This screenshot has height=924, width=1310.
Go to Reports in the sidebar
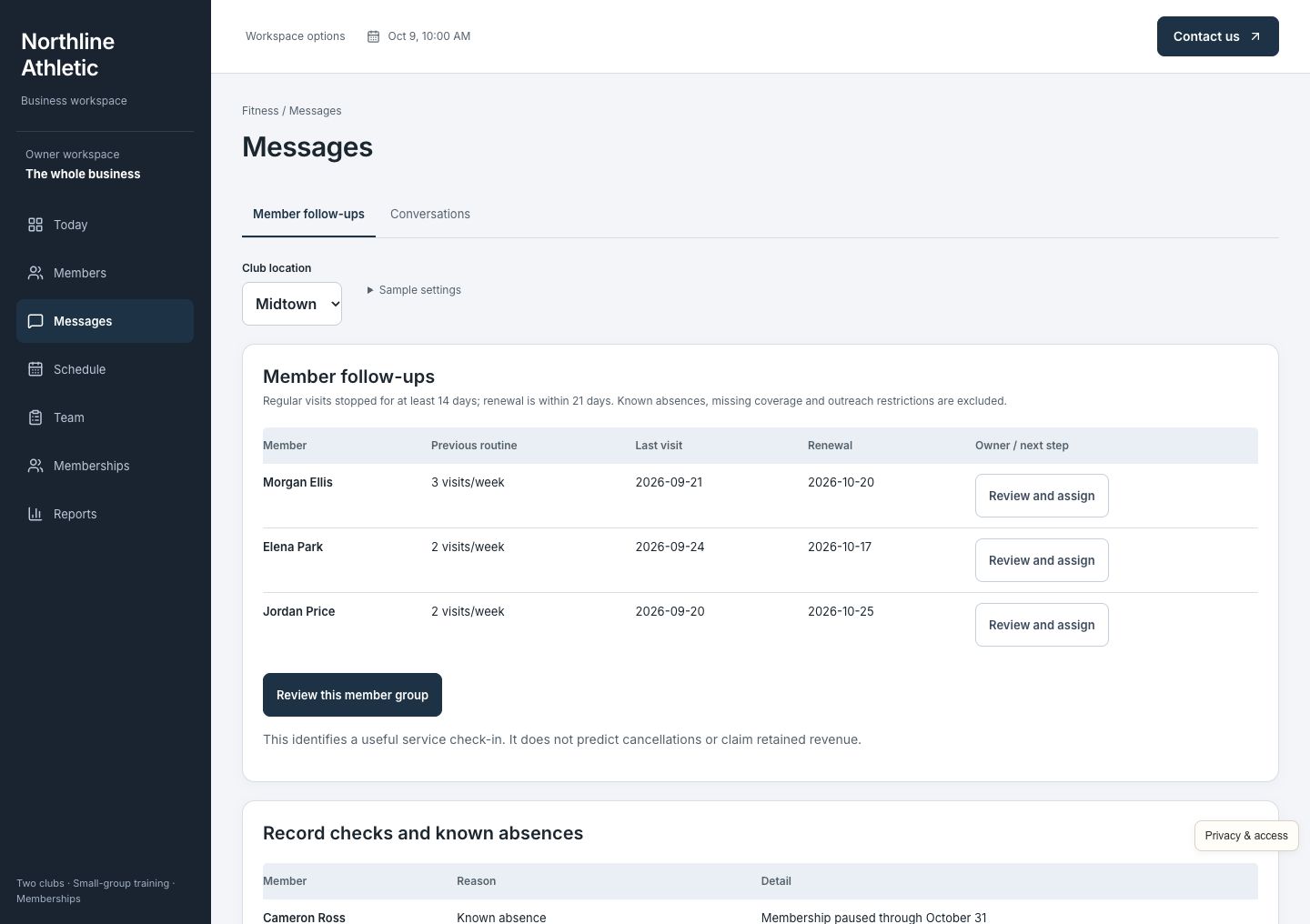[105, 514]
